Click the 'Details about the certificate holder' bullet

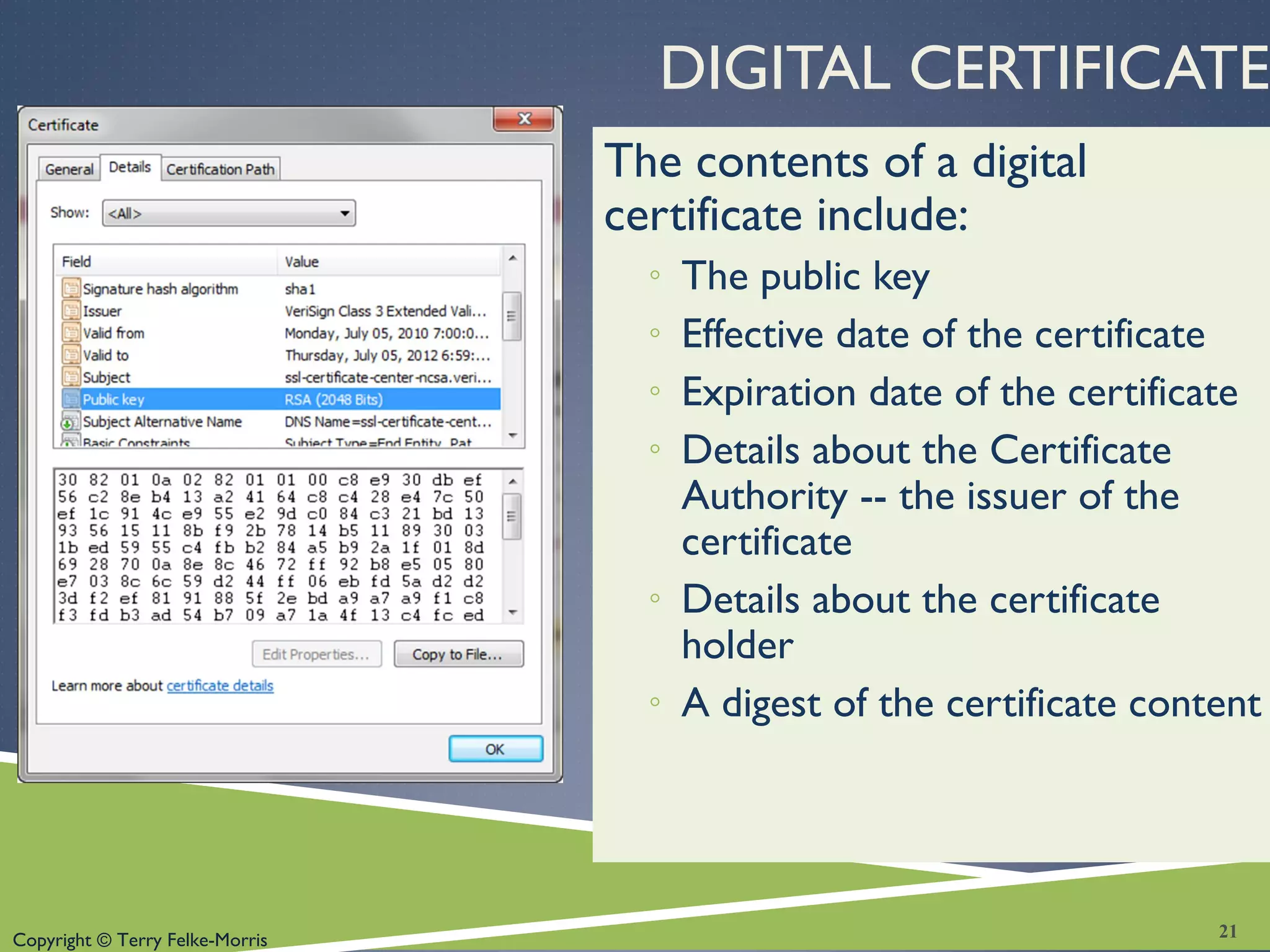[921, 622]
